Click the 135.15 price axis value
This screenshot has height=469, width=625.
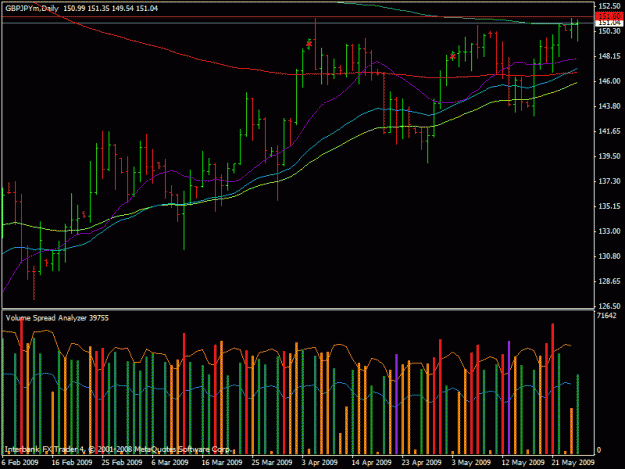coord(609,206)
